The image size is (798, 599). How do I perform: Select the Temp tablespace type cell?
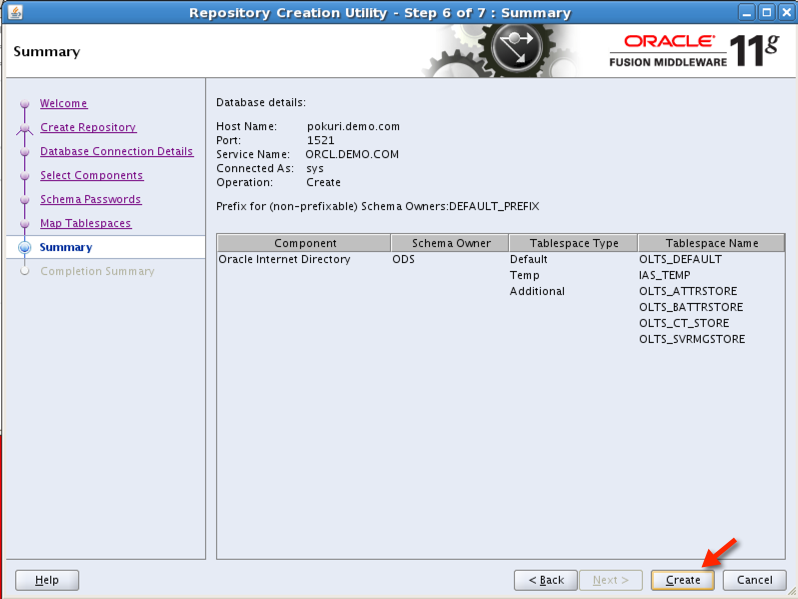point(525,275)
